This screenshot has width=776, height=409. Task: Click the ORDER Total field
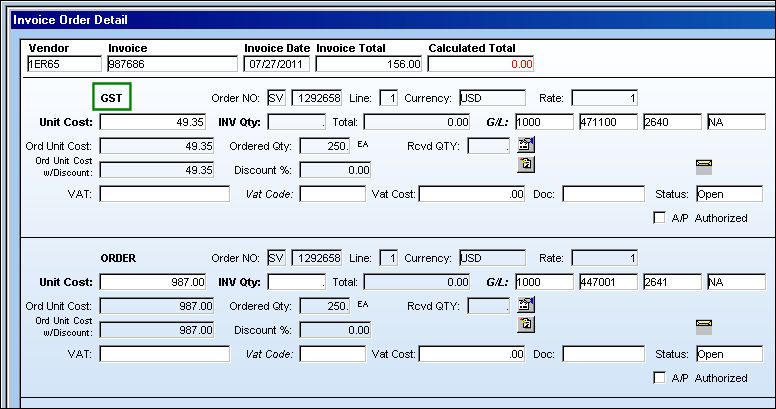pos(417,282)
